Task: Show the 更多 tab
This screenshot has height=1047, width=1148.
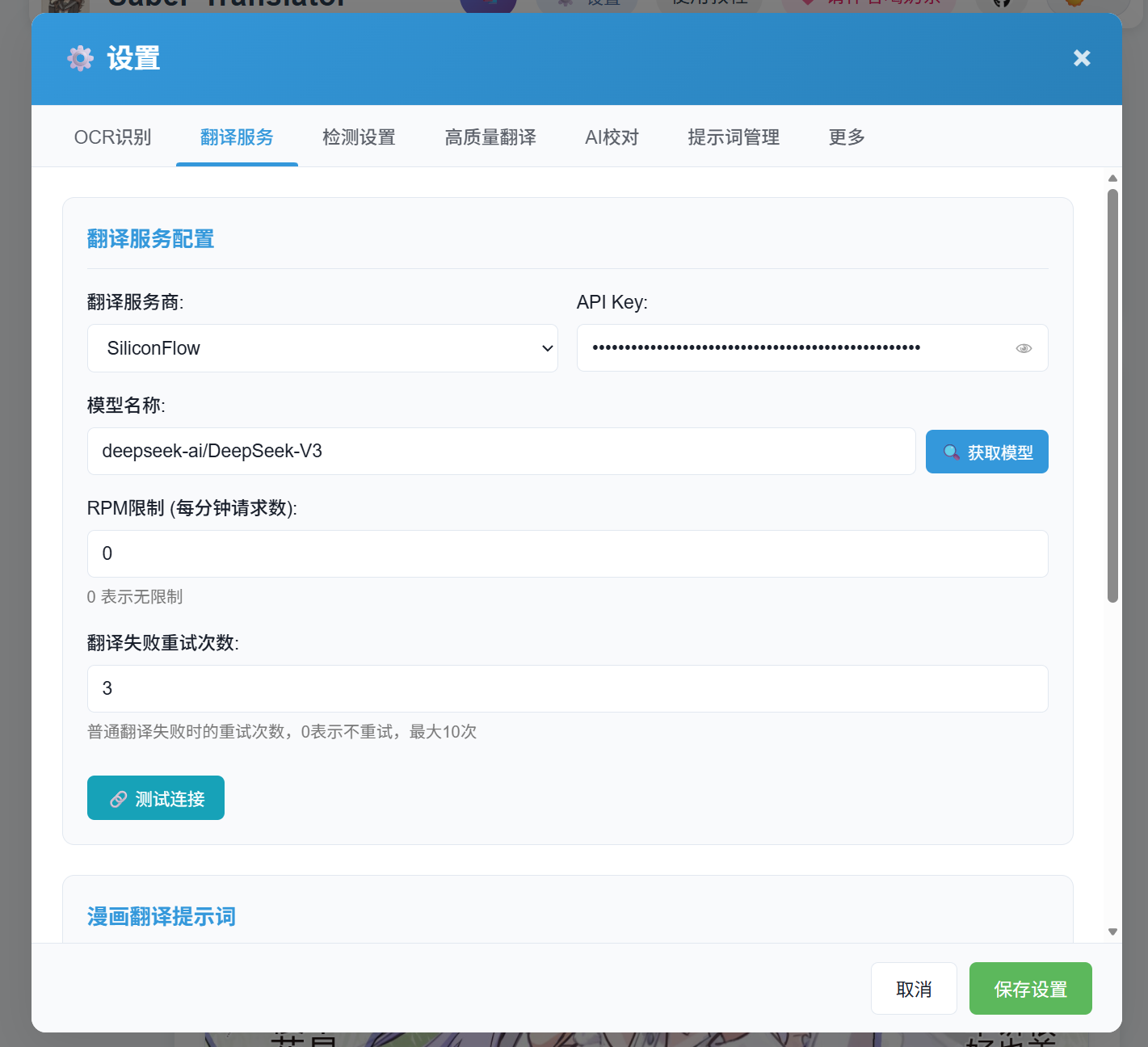Action: [847, 137]
